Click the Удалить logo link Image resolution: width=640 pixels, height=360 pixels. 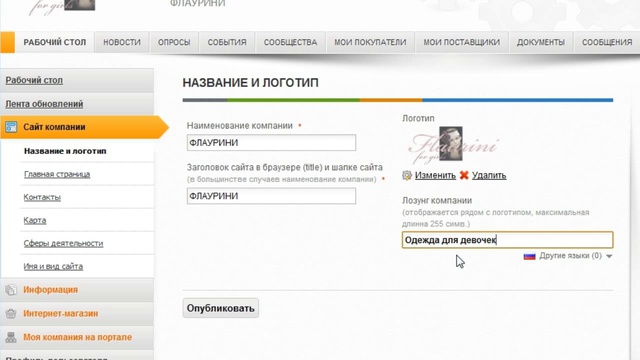click(489, 176)
